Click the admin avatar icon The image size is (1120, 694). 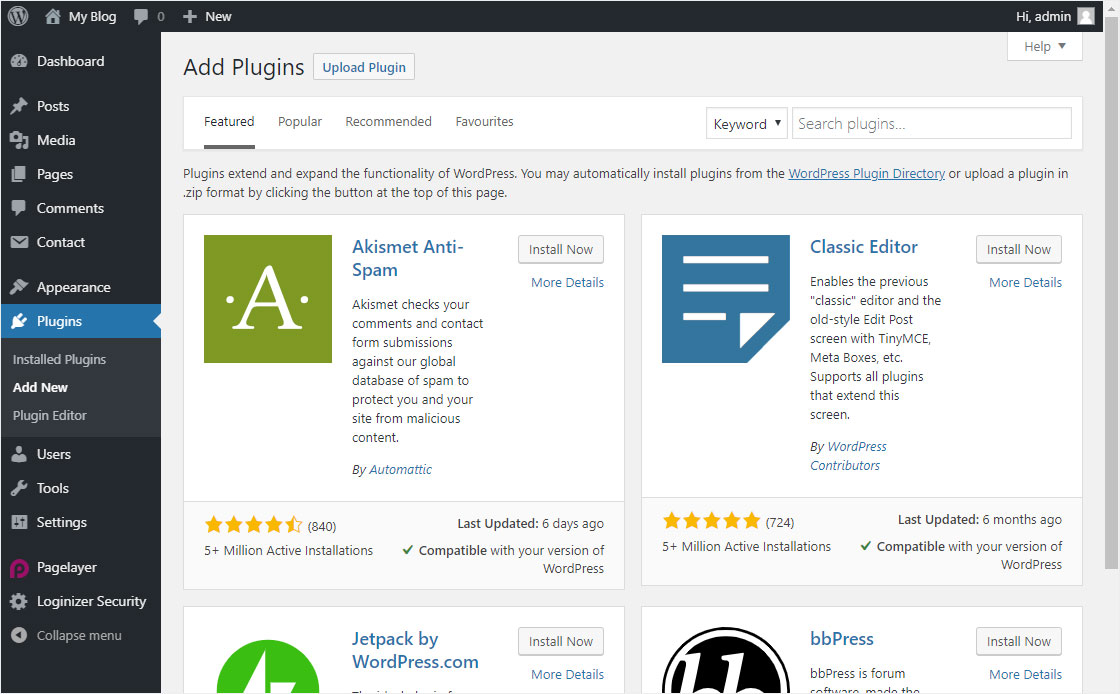(x=1086, y=16)
